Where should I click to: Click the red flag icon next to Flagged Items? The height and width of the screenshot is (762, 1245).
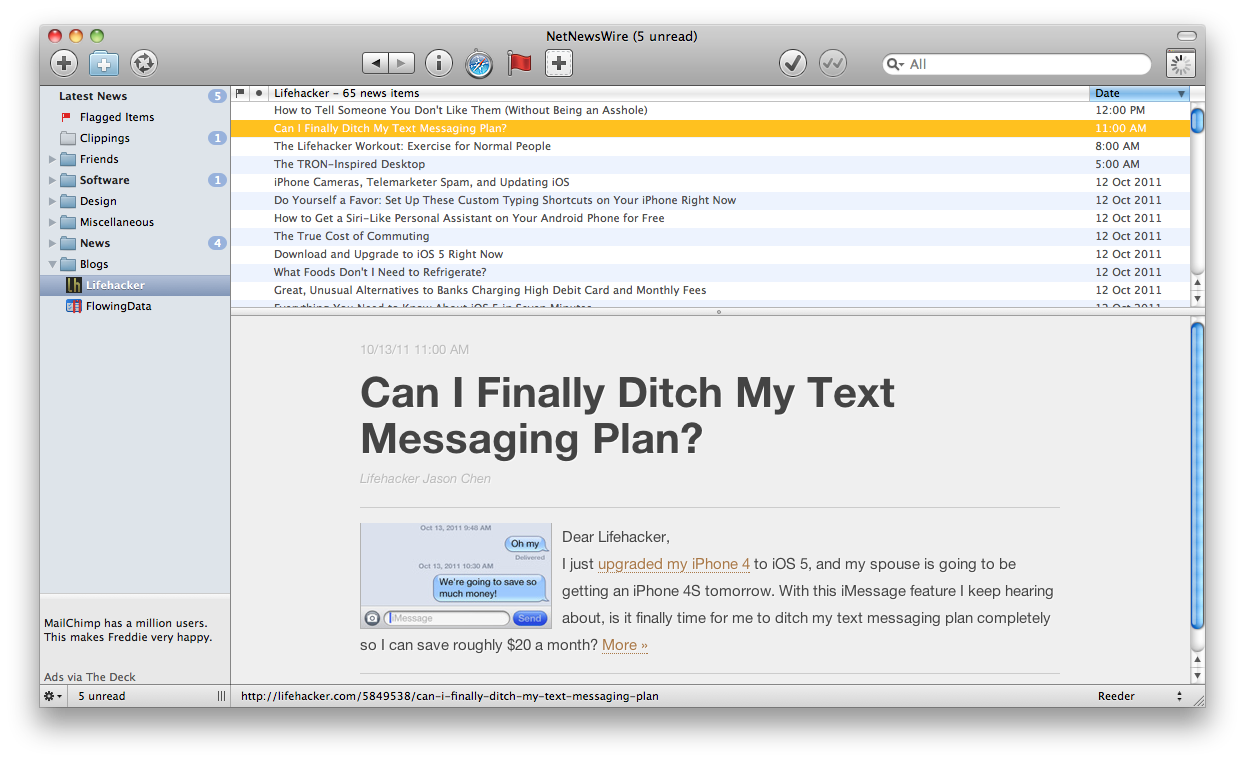67,117
